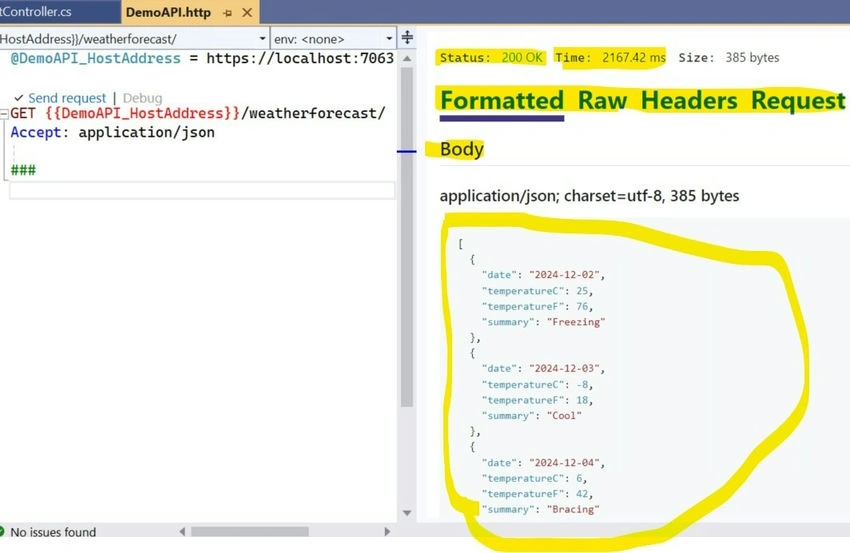Screen dimensions: 850x553
Task: Click the green check icon beside Send request
Action: coord(19,98)
